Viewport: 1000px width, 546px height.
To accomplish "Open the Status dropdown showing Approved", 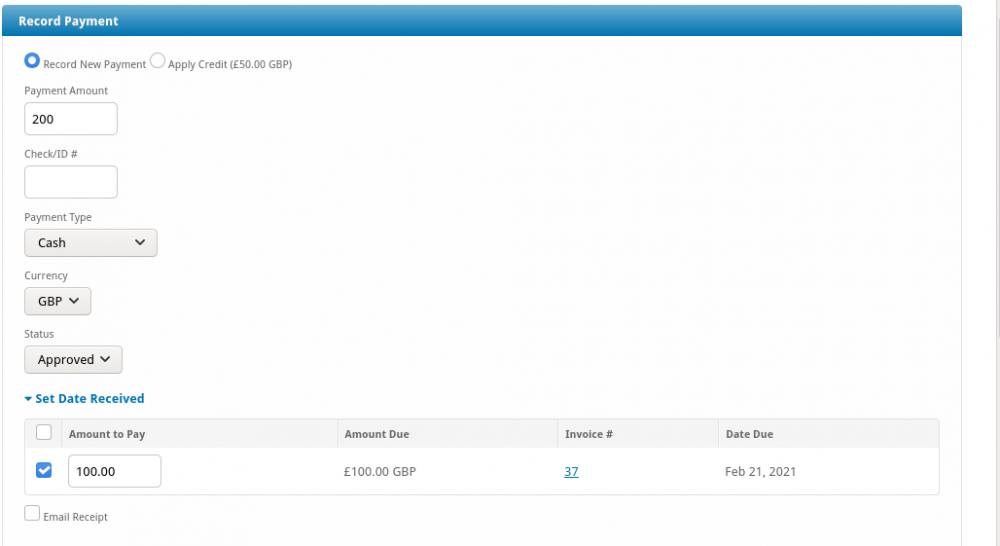I will [73, 360].
